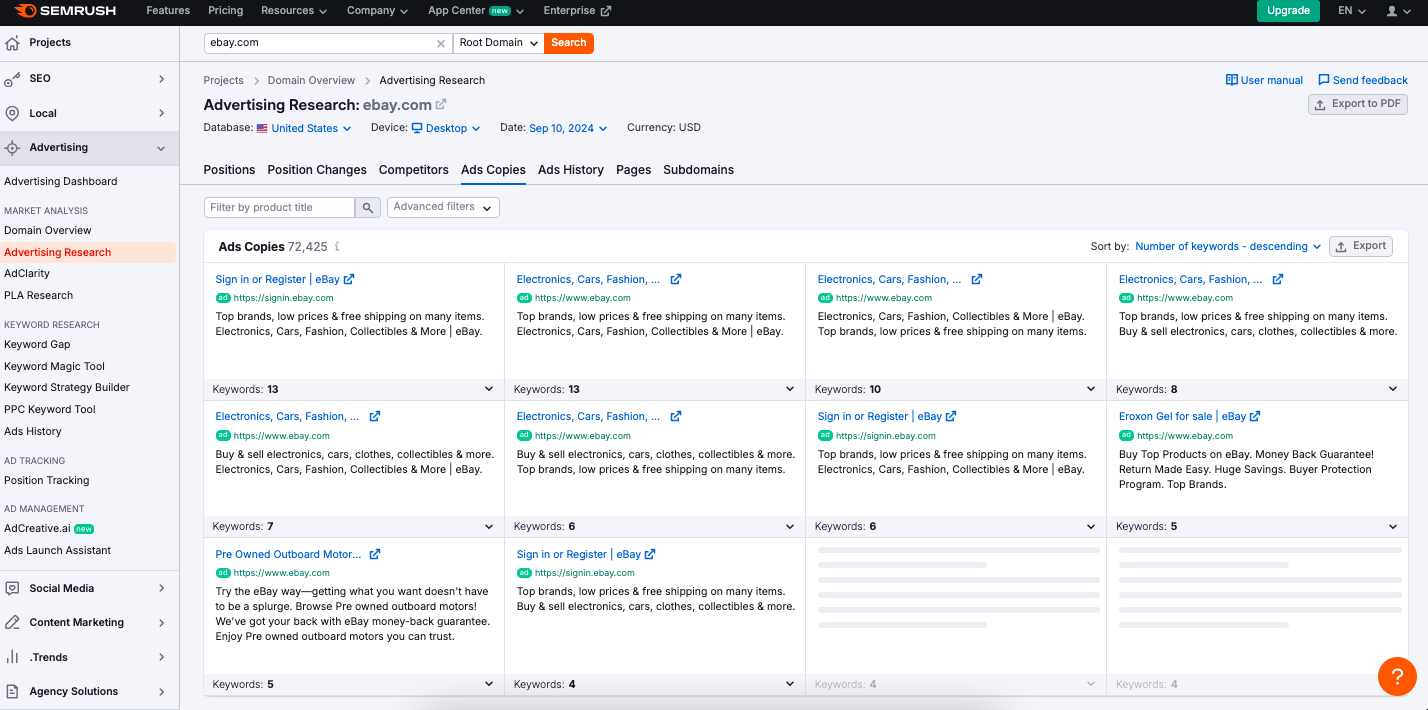Open Projects breadcrumb link

223,80
